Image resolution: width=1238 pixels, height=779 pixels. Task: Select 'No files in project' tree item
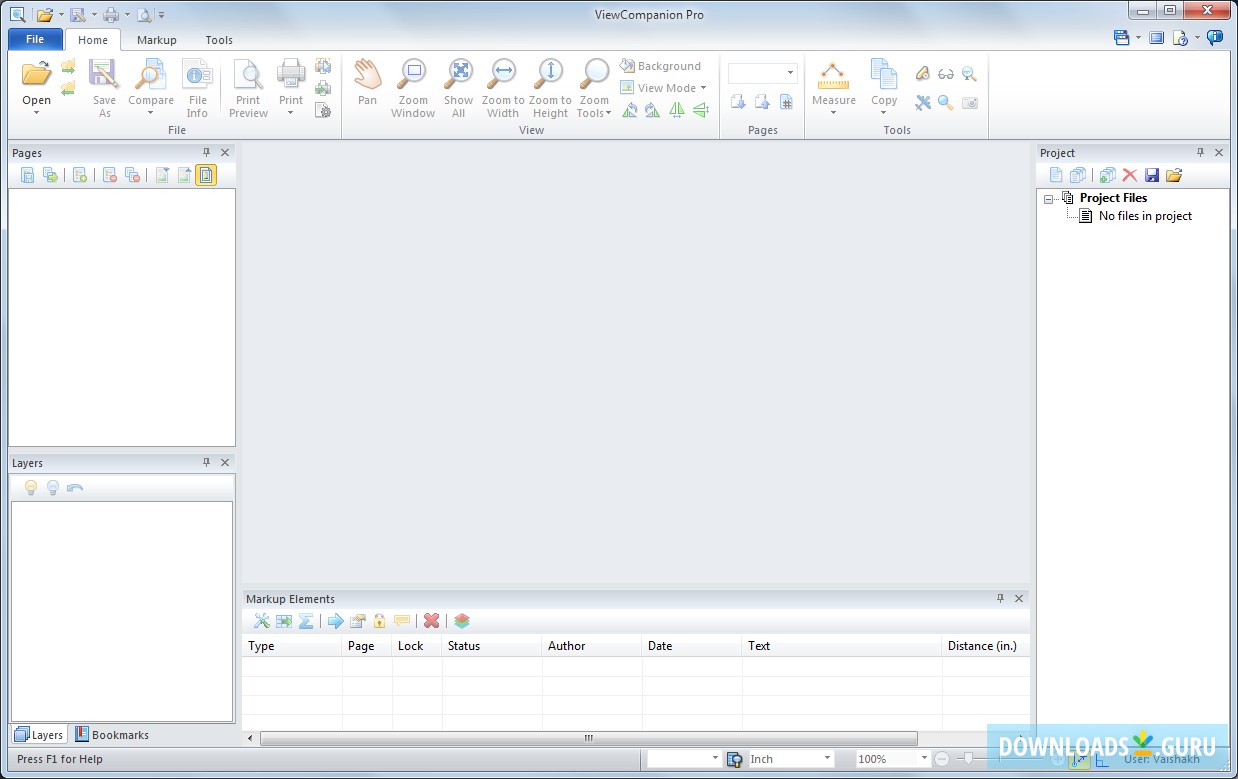[1145, 216]
